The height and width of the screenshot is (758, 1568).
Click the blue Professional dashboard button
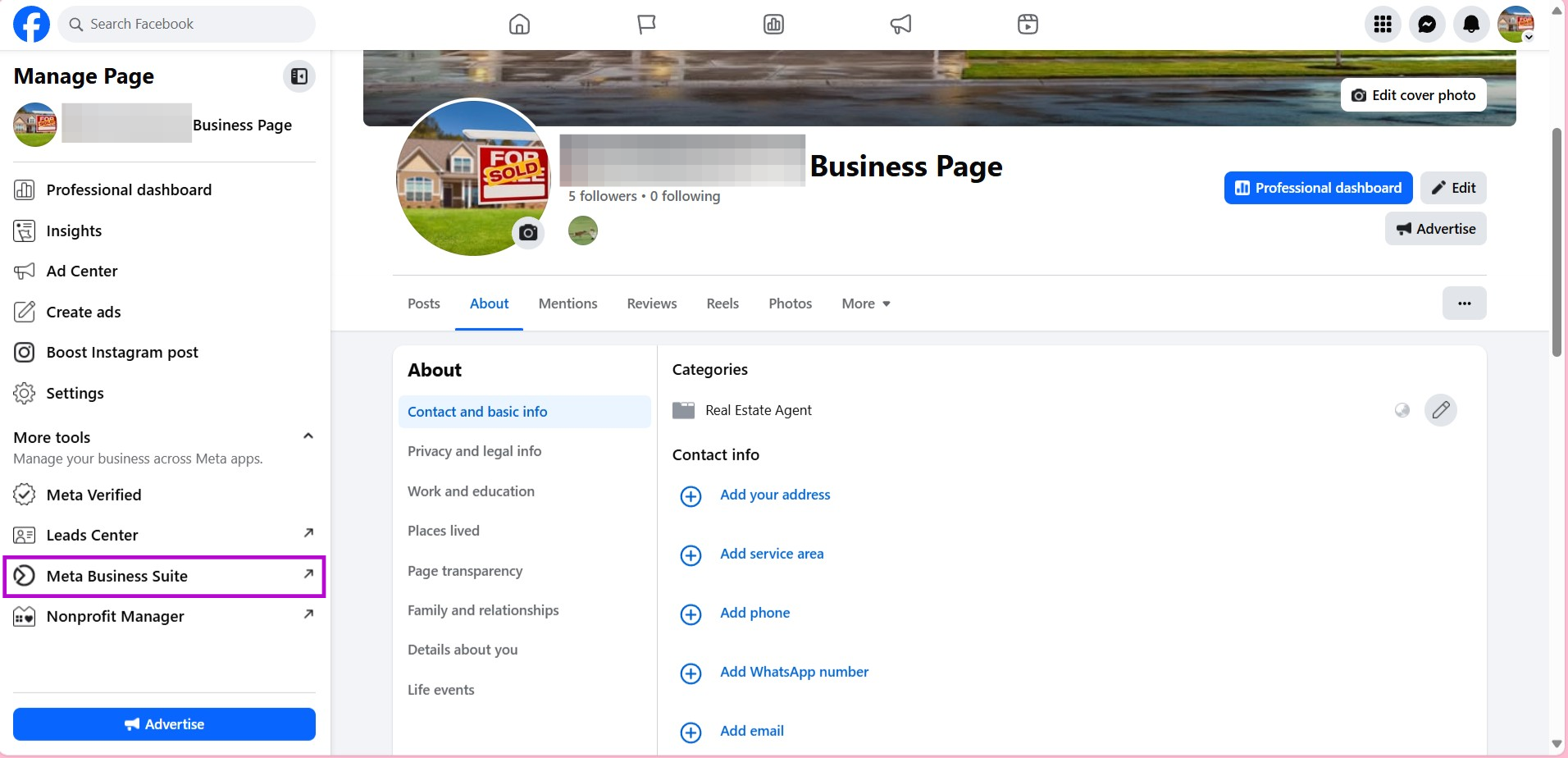1318,188
